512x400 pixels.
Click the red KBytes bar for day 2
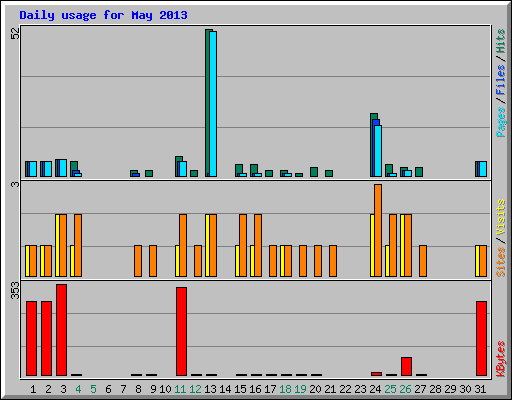(x=47, y=339)
